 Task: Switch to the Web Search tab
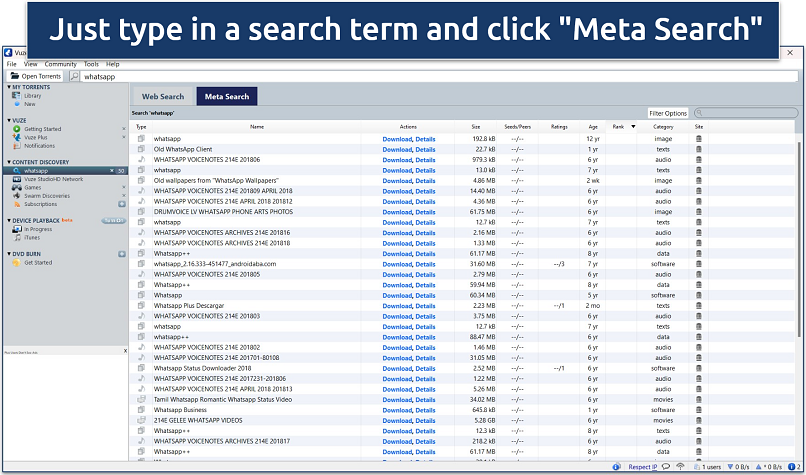tap(163, 96)
